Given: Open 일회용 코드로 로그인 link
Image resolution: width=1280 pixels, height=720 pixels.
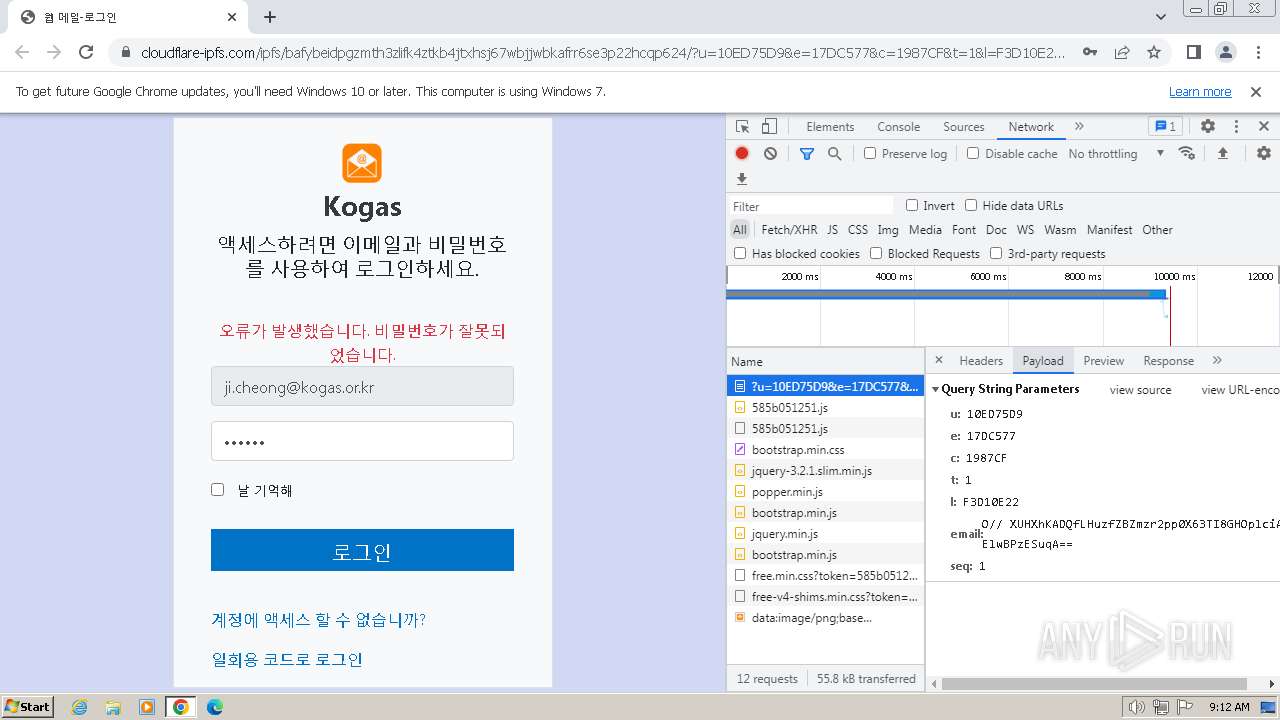Looking at the screenshot, I should [287, 660].
